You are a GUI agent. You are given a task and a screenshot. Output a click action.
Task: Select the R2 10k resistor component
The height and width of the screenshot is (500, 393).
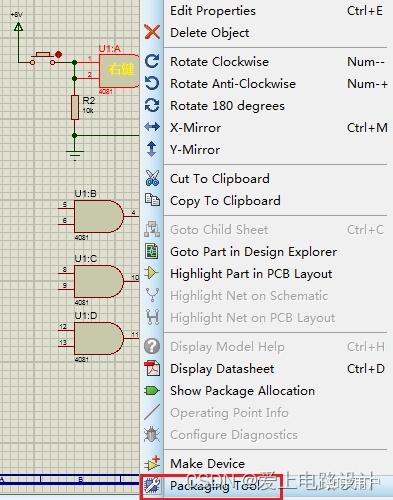click(75, 107)
